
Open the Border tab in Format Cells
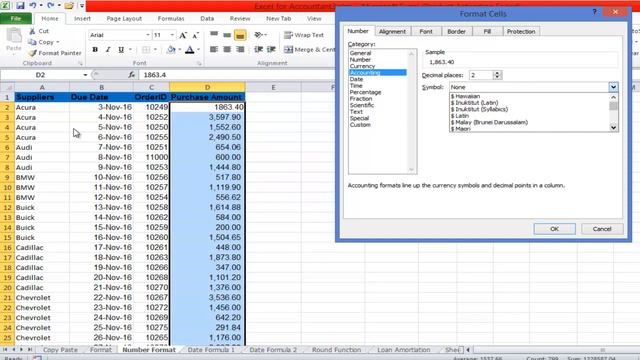coord(456,31)
